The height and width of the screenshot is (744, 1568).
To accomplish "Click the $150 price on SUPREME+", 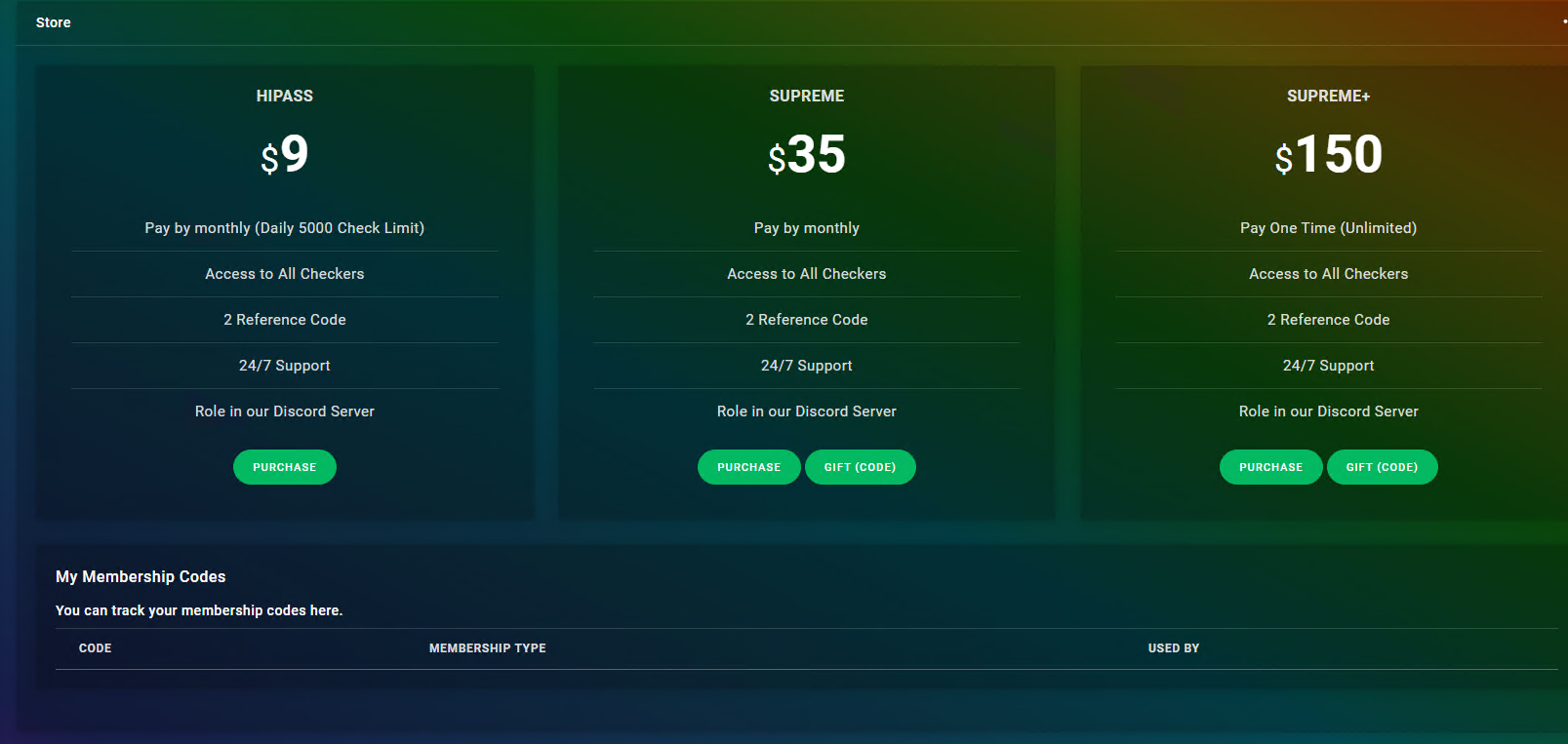I will point(1329,155).
